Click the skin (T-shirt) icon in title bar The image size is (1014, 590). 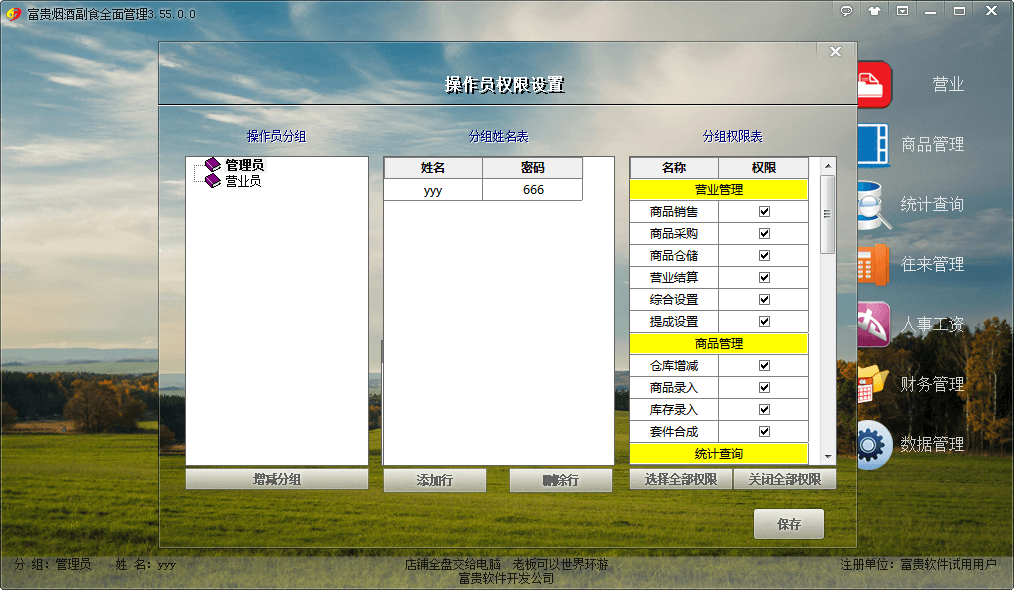(874, 11)
